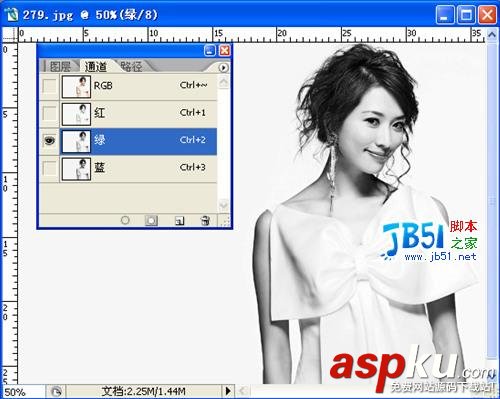Close the 279.jpg document window
This screenshot has width=500, height=399.
(x=487, y=15)
